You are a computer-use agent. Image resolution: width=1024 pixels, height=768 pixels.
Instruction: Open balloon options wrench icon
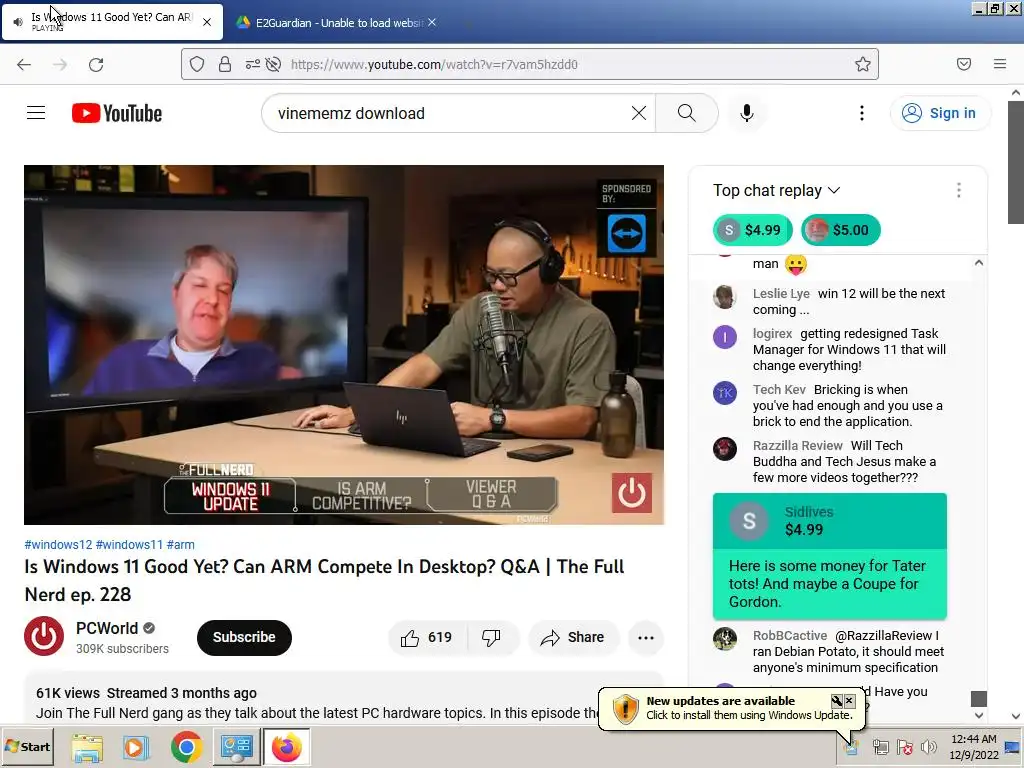click(x=837, y=701)
